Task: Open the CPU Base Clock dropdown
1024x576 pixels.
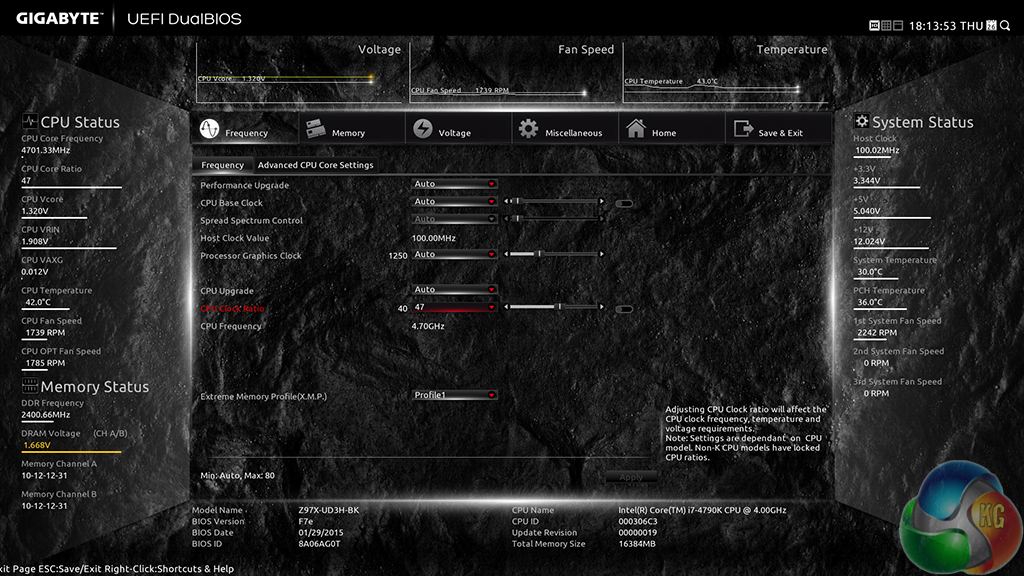Action: pyautogui.click(x=454, y=202)
